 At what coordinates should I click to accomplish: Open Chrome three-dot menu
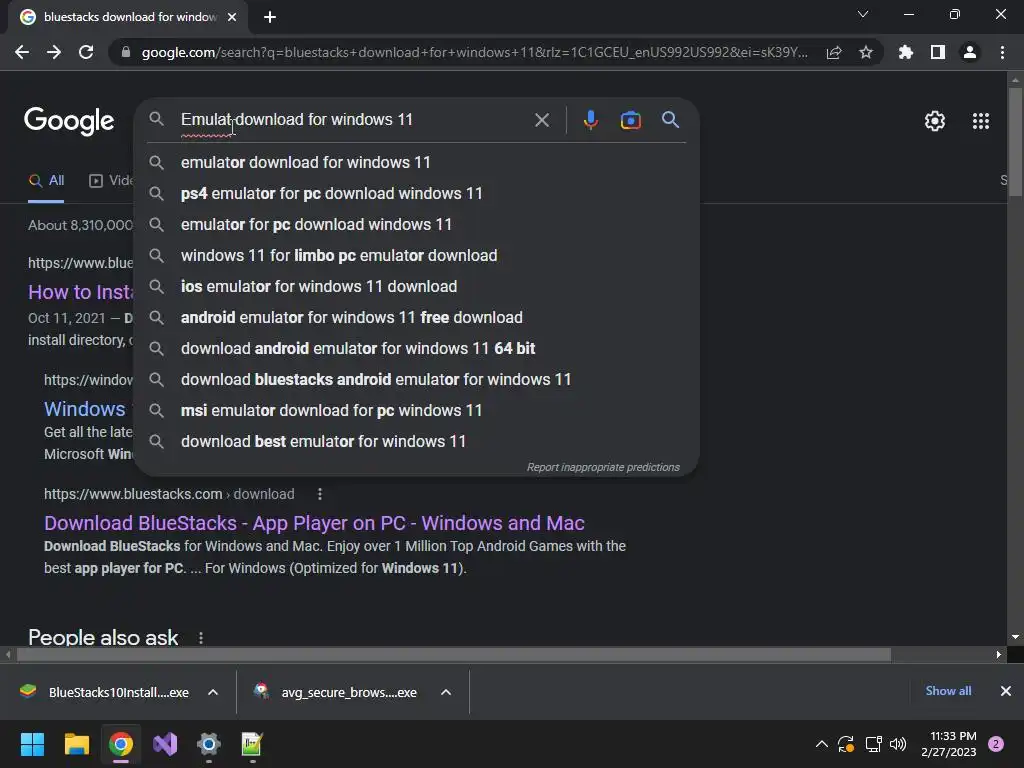point(1002,52)
